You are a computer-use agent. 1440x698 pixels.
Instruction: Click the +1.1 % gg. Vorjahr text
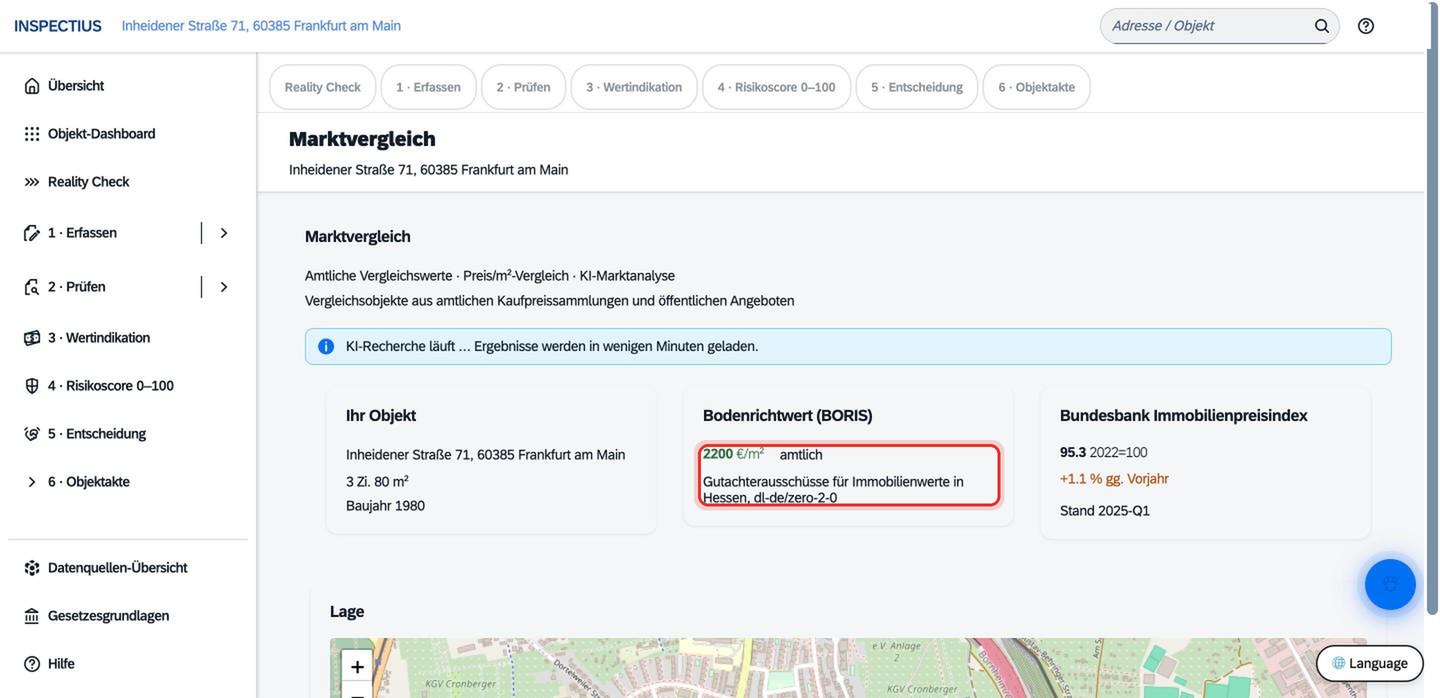(1114, 479)
